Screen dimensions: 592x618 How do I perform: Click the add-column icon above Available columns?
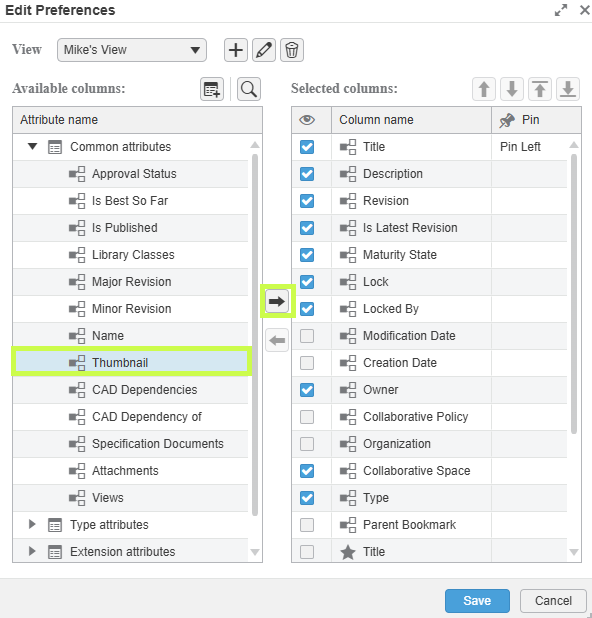pos(212,89)
